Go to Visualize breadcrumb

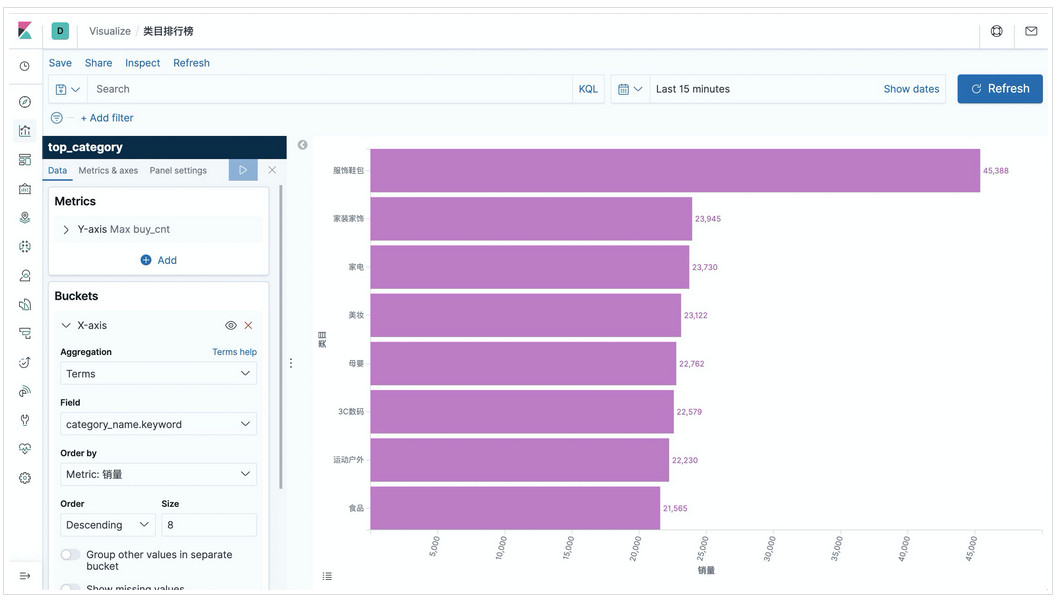click(110, 31)
